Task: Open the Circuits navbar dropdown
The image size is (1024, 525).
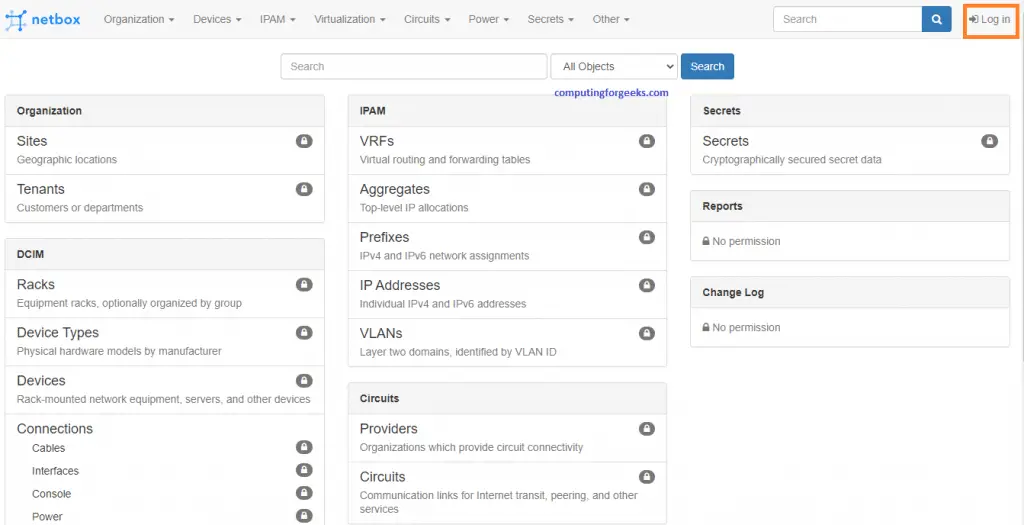Action: [427, 20]
